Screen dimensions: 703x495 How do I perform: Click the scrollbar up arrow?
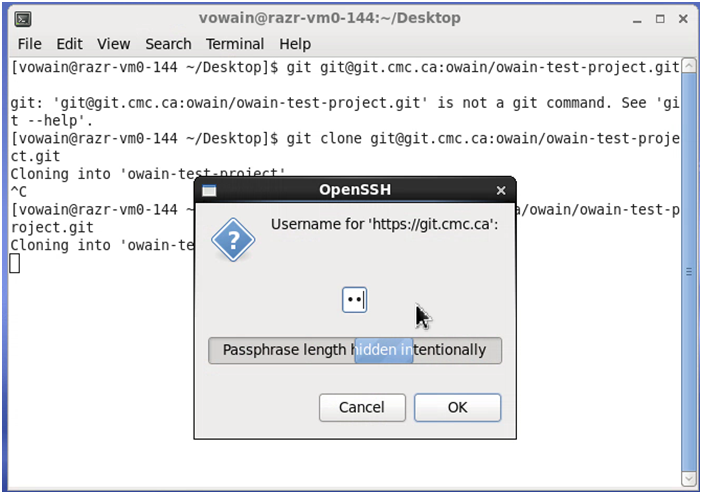[689, 66]
